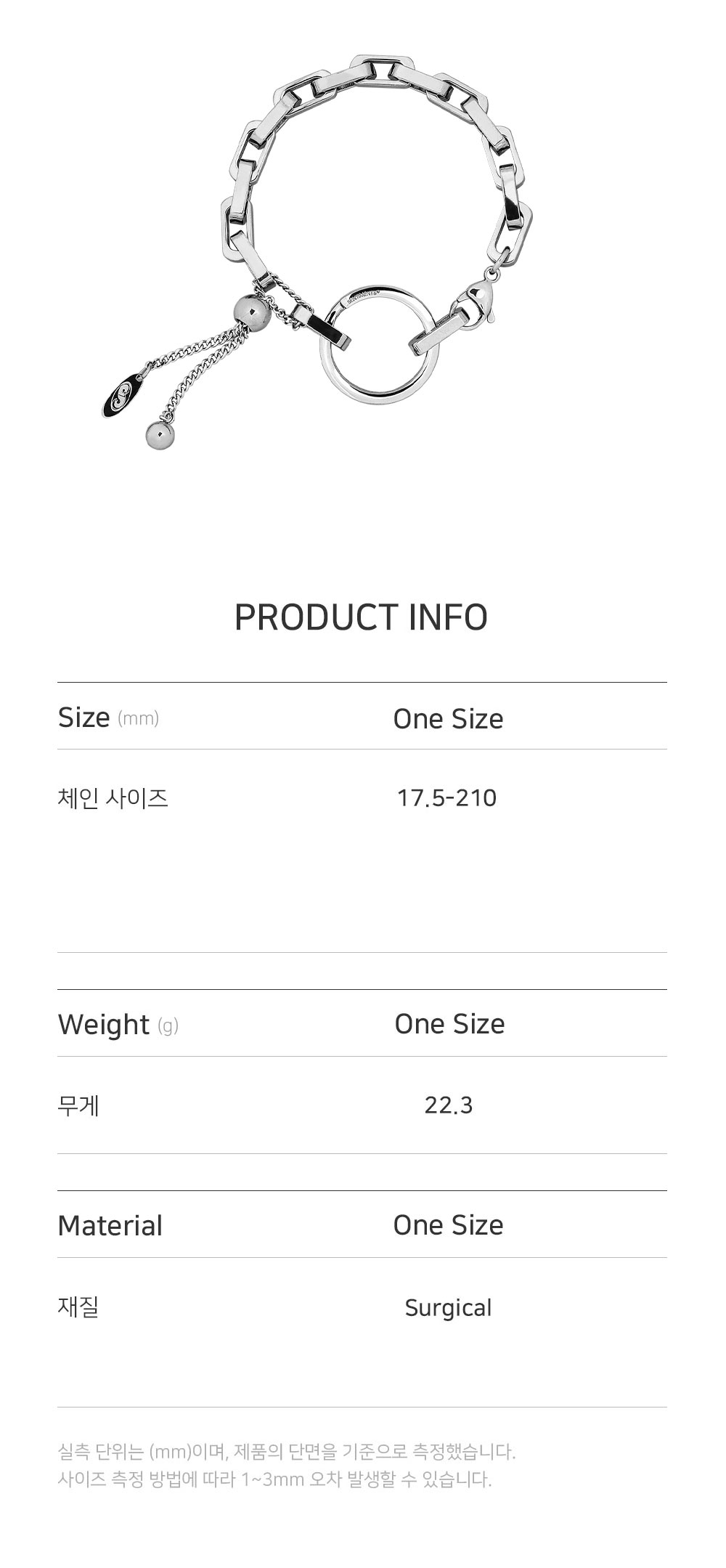Viewport: 726px width, 1568px height.
Task: Select the Surgical material value
Action: (x=448, y=1308)
